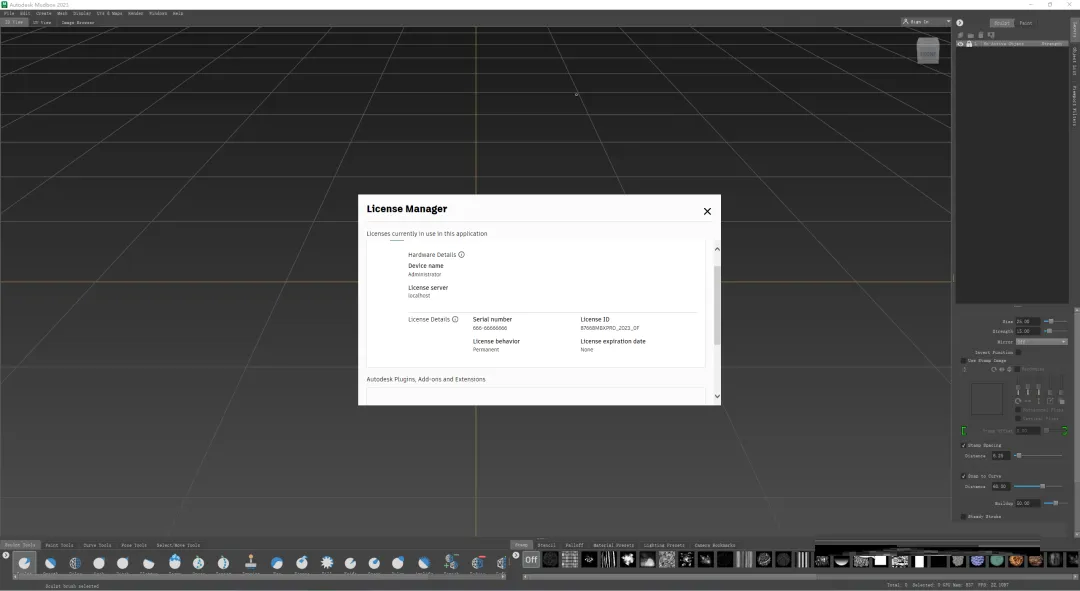Expand sculpt tools tray arrow
1080x591 pixels.
(6, 555)
